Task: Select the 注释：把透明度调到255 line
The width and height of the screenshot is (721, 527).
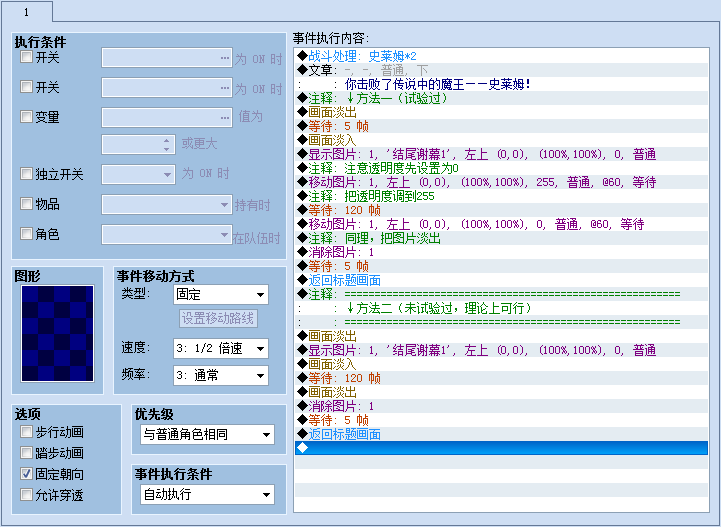Action: [x=501, y=196]
